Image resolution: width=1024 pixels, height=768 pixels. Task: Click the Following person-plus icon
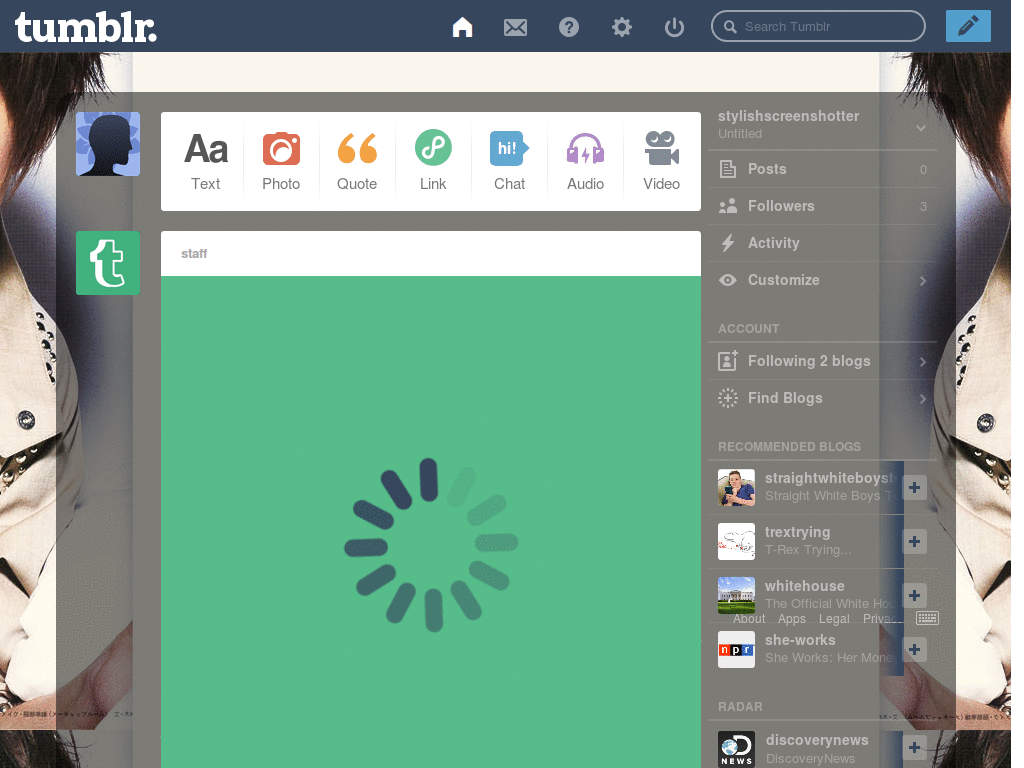pyautogui.click(x=728, y=360)
